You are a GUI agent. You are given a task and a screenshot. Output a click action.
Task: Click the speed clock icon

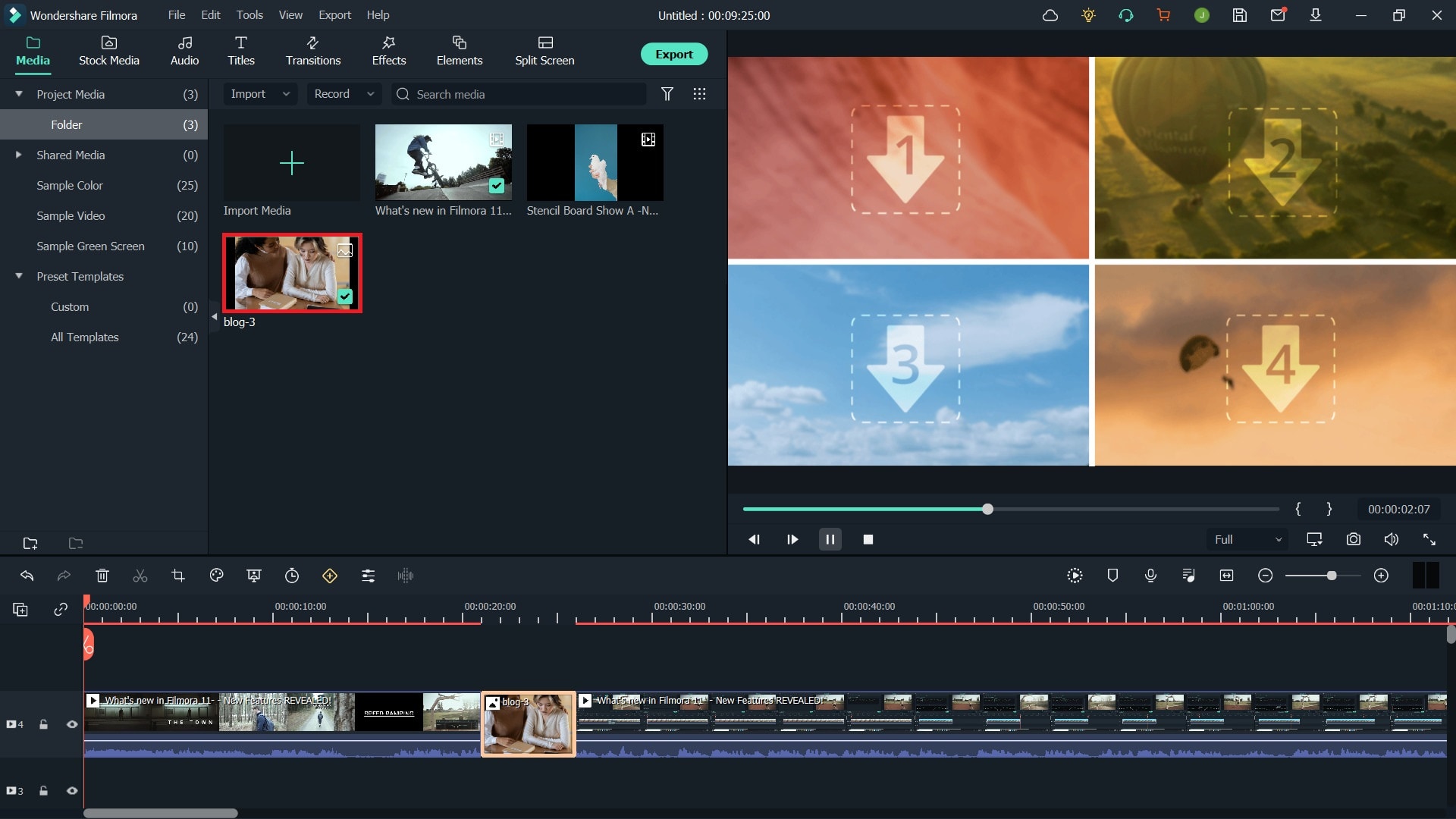click(x=292, y=576)
